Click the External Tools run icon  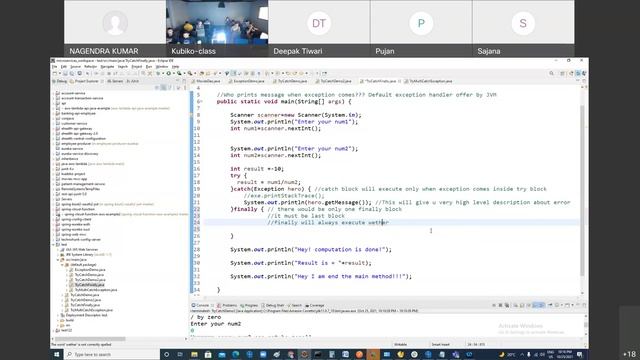(x=190, y=73)
